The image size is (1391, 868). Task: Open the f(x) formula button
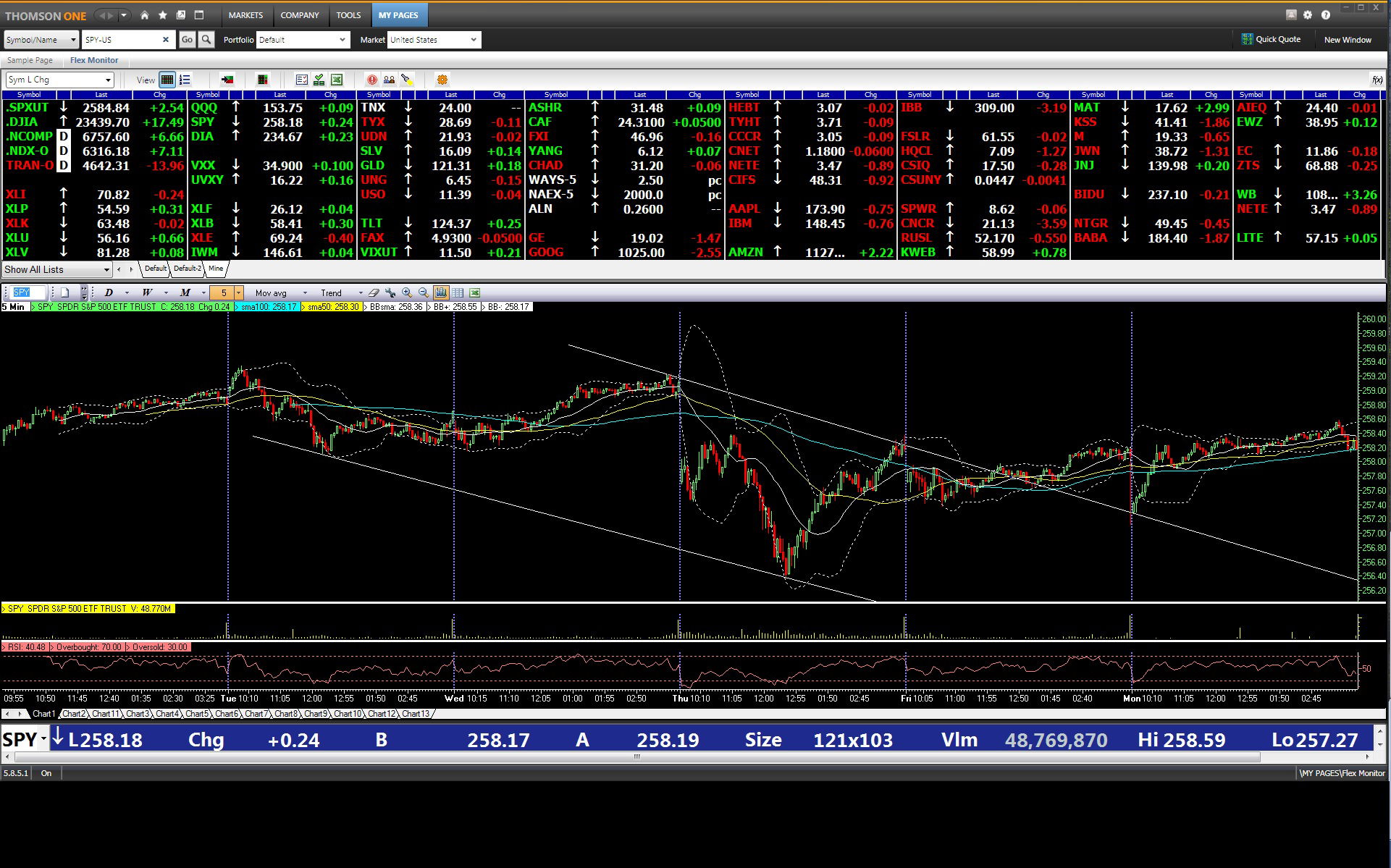pos(1377,80)
